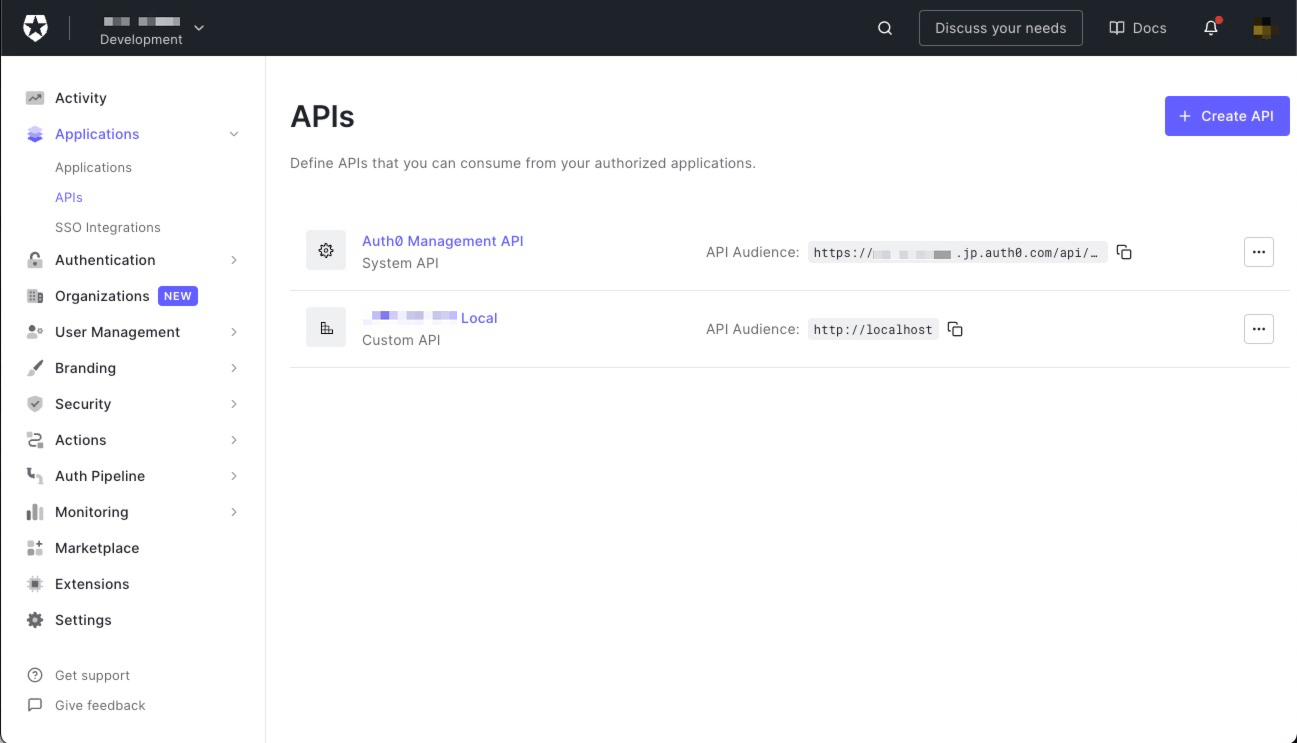Viewport: 1297px width, 743px height.
Task: Open the search magnifier icon
Action: pos(884,27)
